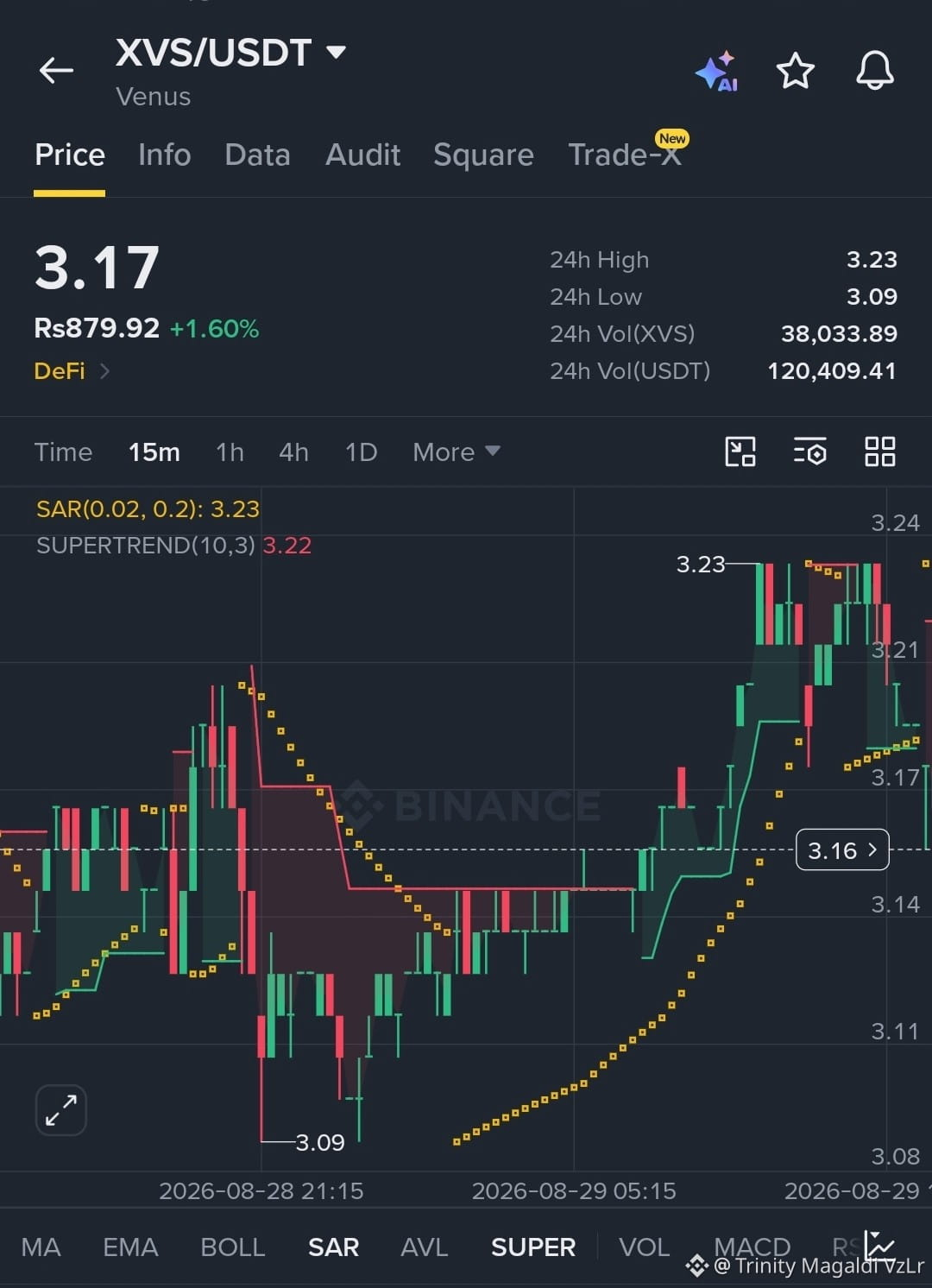This screenshot has width=932, height=1288.
Task: Tap the 2026-08-28 21:15 time label
Action: pos(261,1191)
